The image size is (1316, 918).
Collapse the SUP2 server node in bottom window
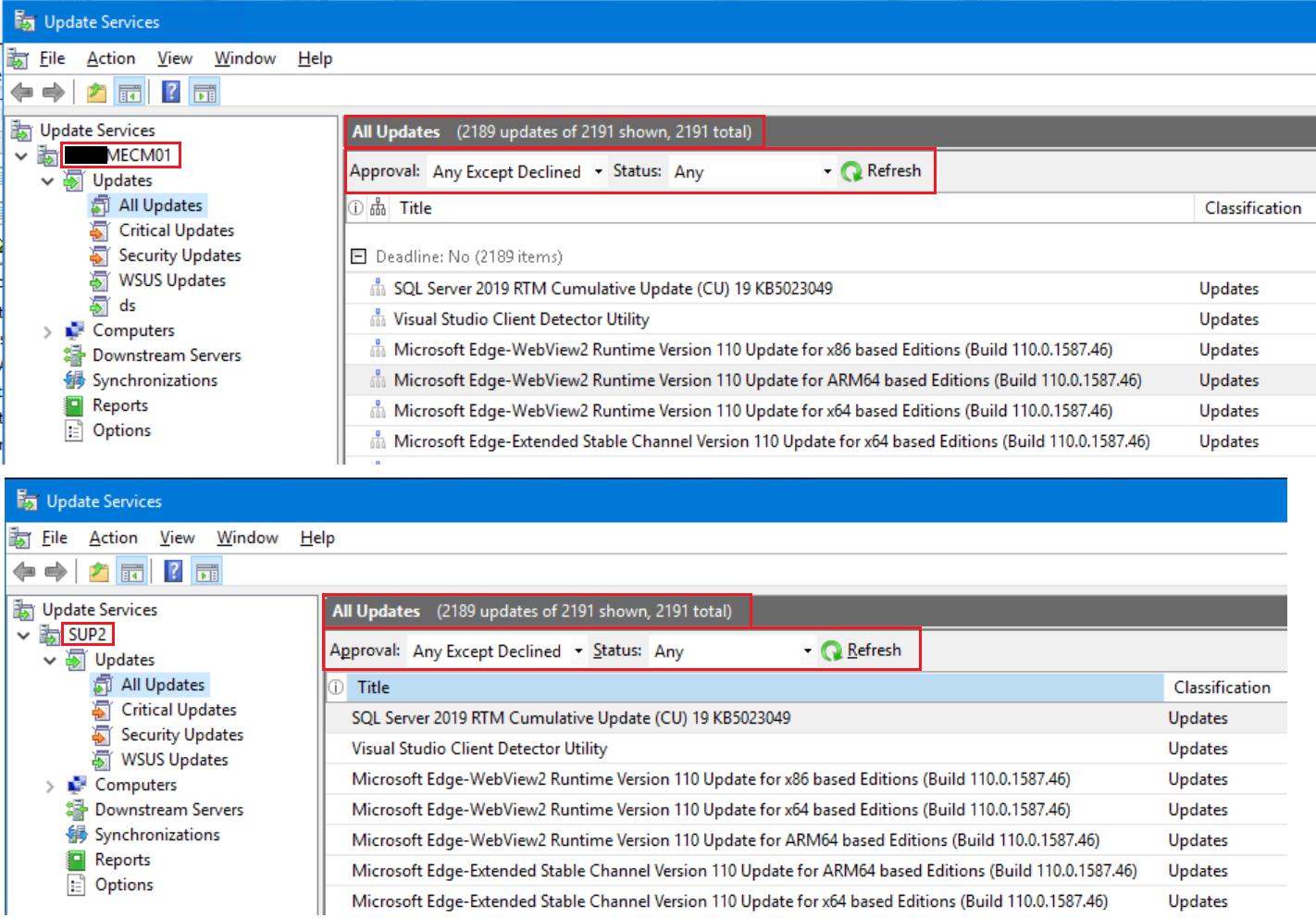pyautogui.click(x=23, y=635)
